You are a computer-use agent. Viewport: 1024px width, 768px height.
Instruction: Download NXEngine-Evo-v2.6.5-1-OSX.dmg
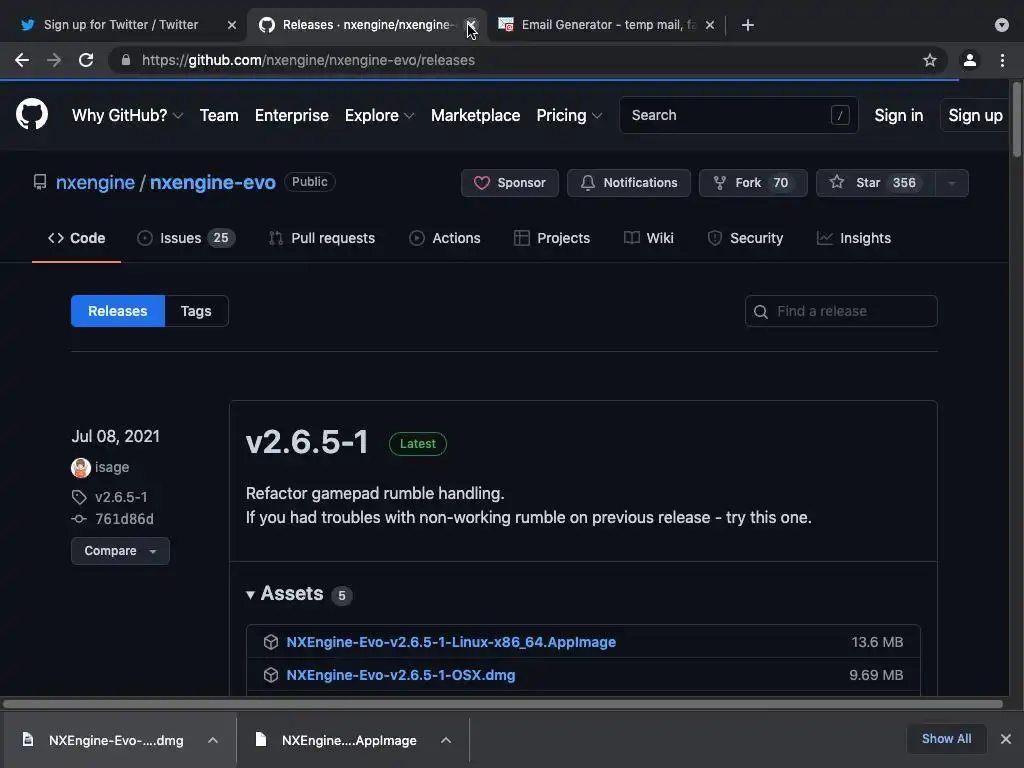[401, 675]
